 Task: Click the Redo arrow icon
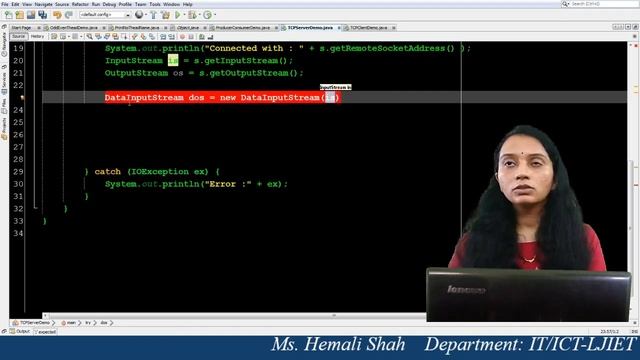[x=69, y=15]
